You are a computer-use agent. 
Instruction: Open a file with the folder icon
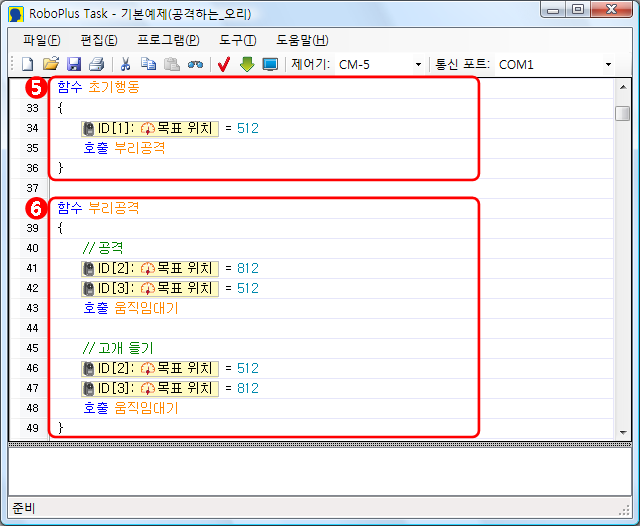pyautogui.click(x=51, y=64)
